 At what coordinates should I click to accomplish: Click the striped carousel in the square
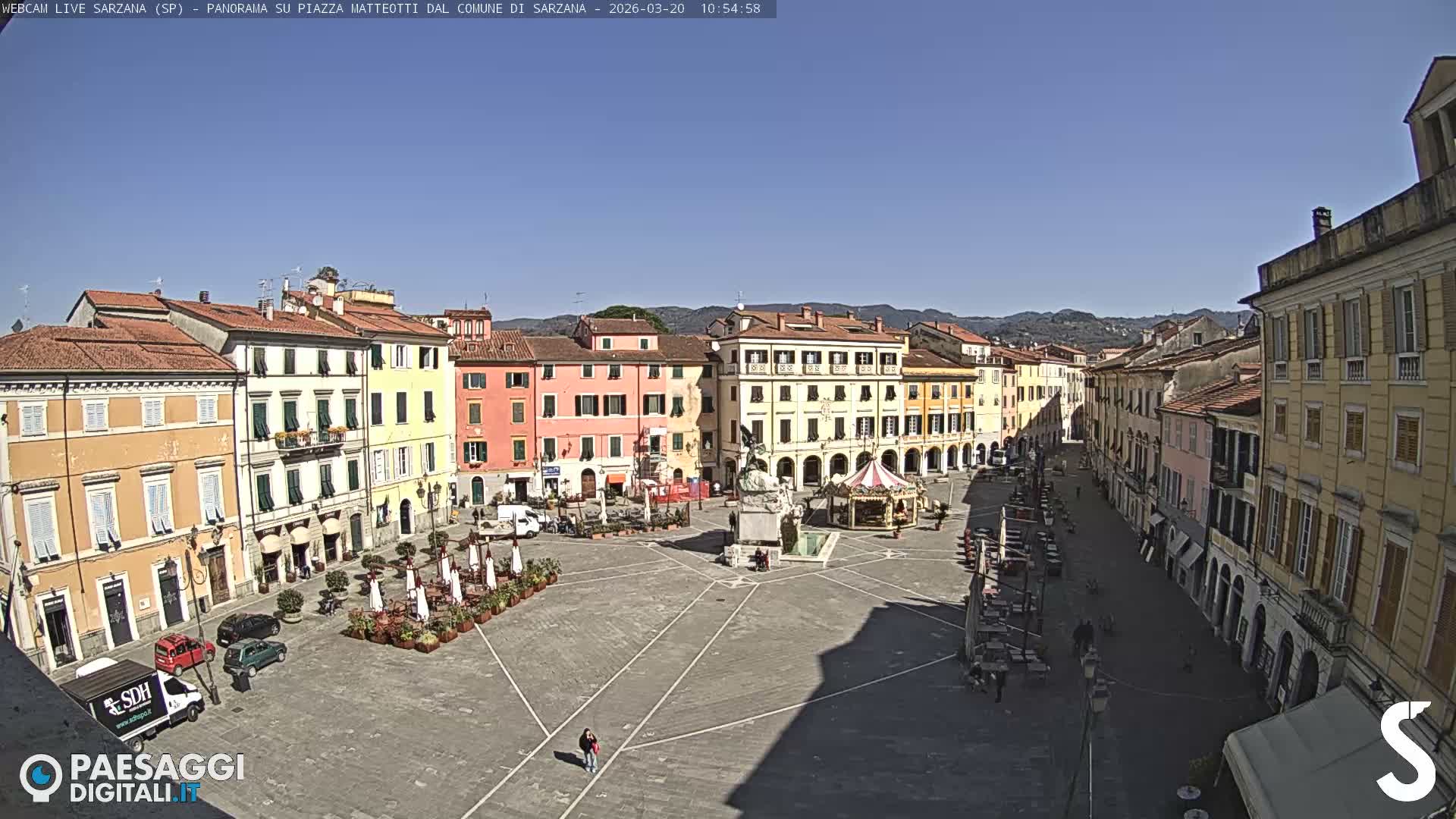tap(874, 494)
